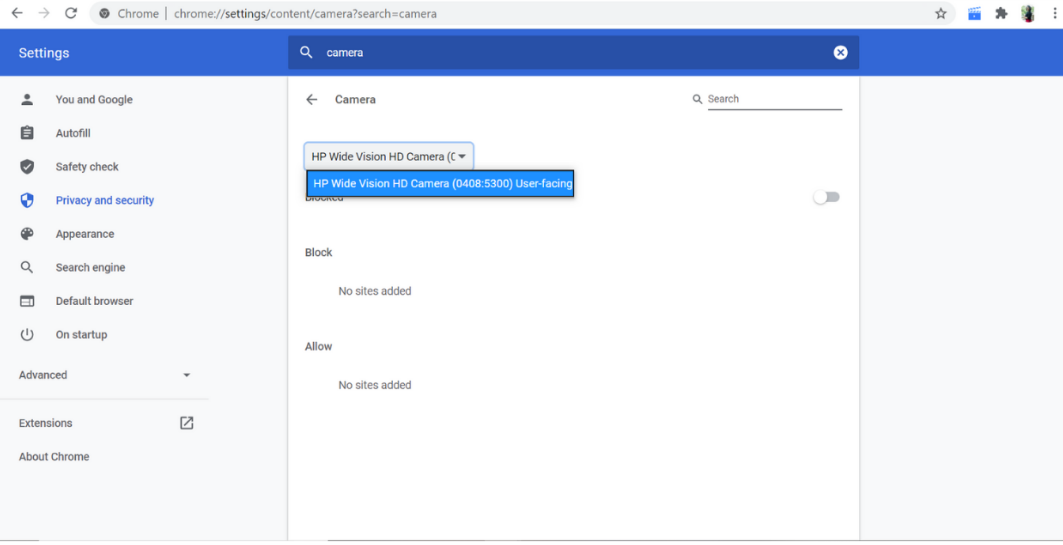Open Appearance settings

coord(85,234)
